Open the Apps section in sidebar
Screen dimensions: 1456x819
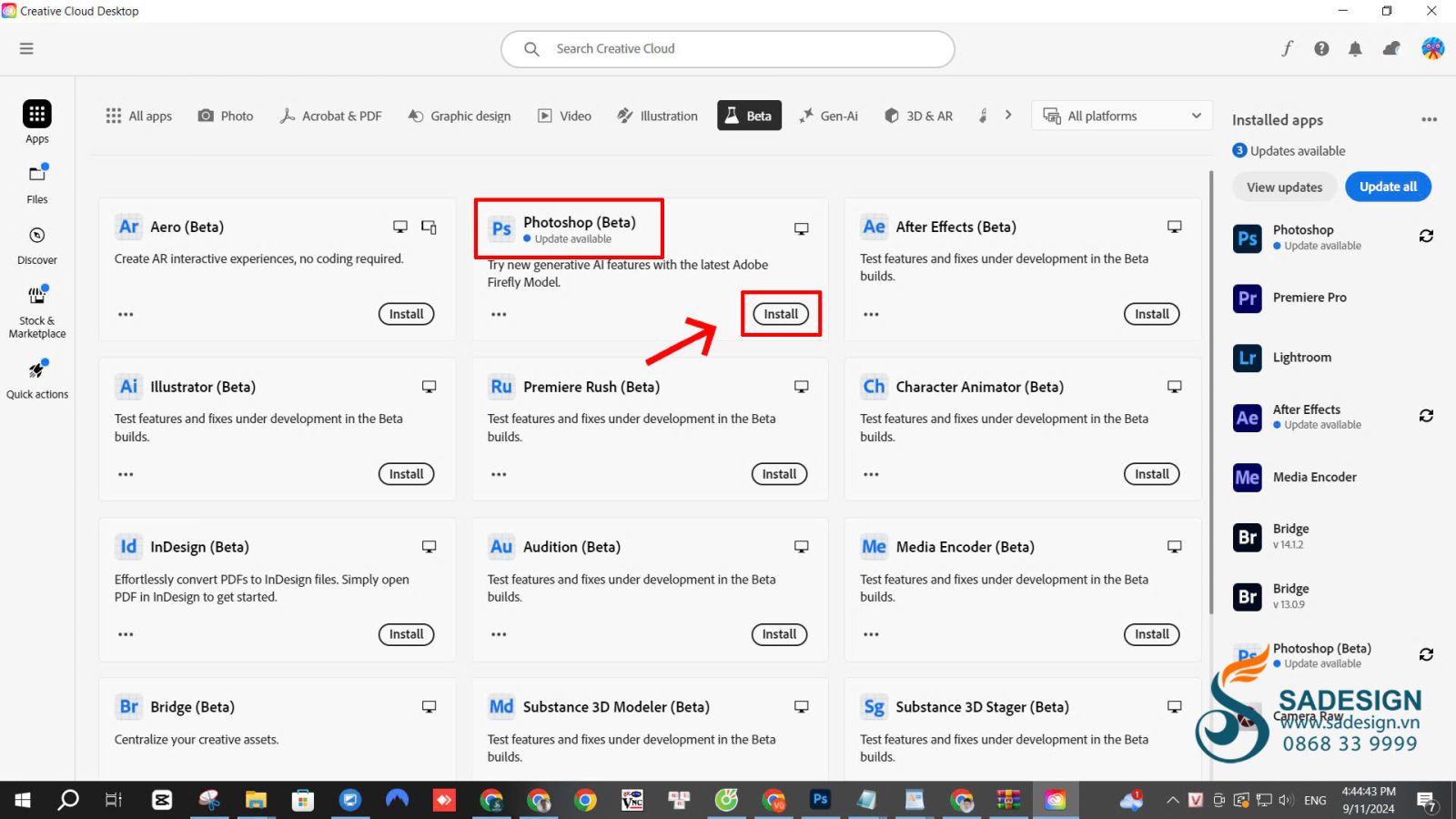pyautogui.click(x=37, y=122)
